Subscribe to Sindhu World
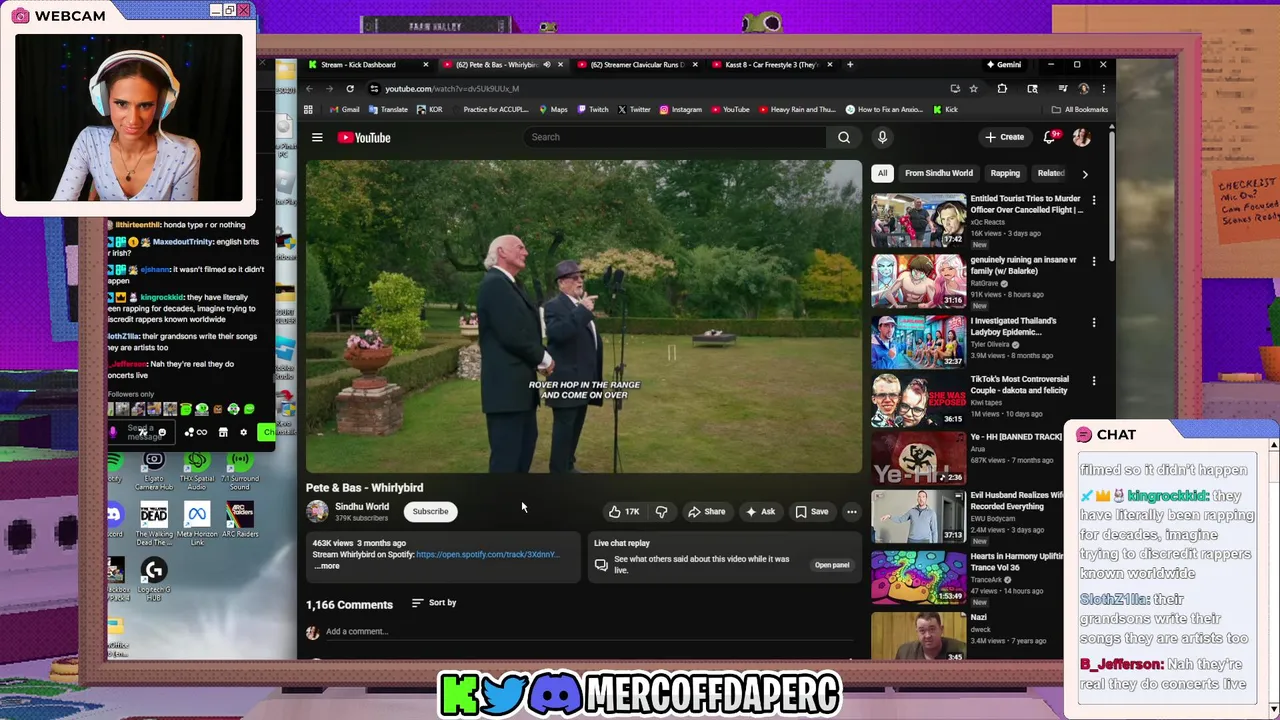This screenshot has height=720, width=1280. click(431, 511)
